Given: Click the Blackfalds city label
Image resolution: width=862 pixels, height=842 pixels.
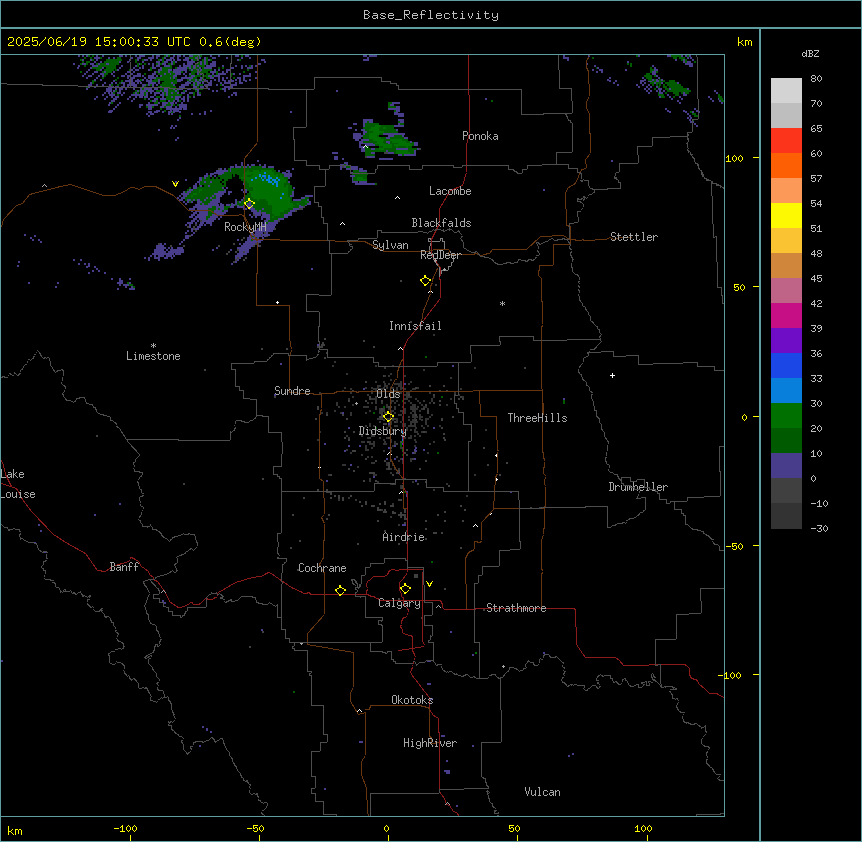Looking at the screenshot, I should click(x=441, y=223).
